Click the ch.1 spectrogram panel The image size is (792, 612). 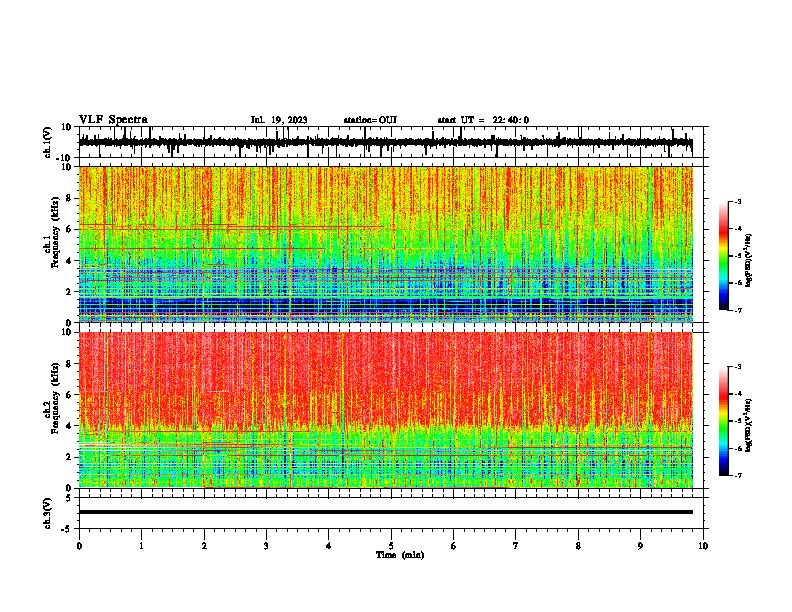385,244
